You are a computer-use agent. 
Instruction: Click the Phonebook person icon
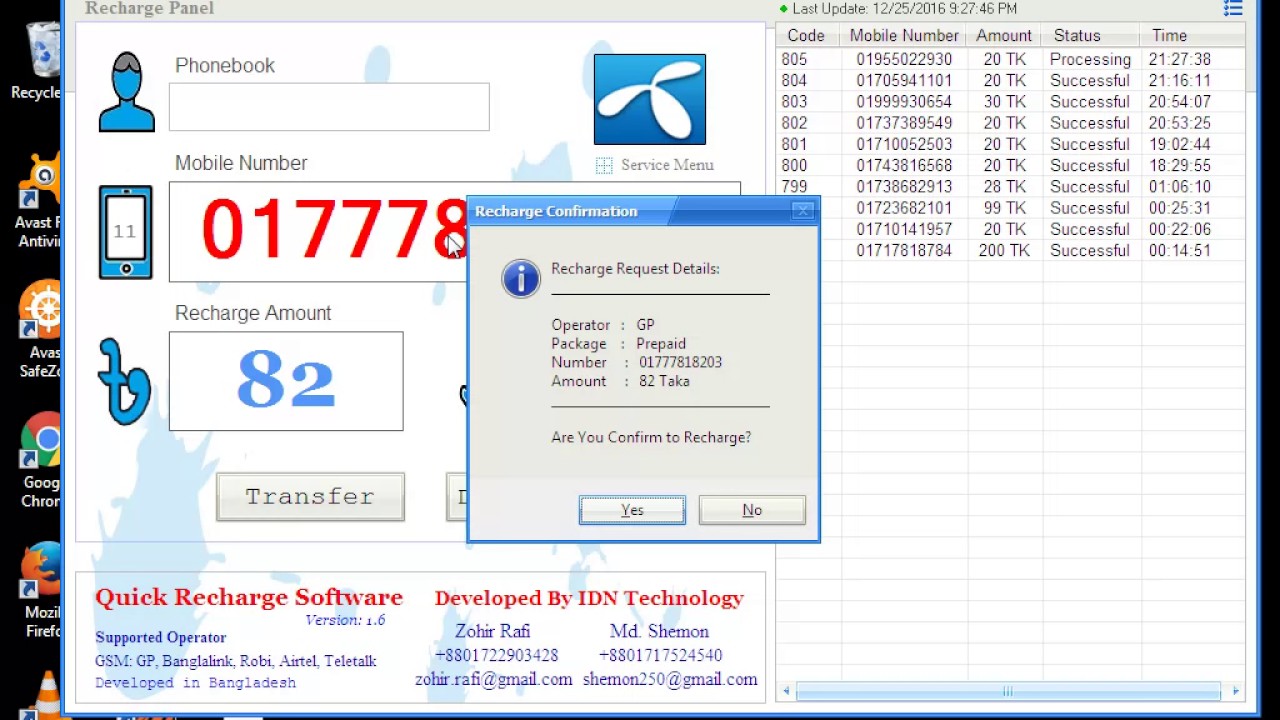126,92
